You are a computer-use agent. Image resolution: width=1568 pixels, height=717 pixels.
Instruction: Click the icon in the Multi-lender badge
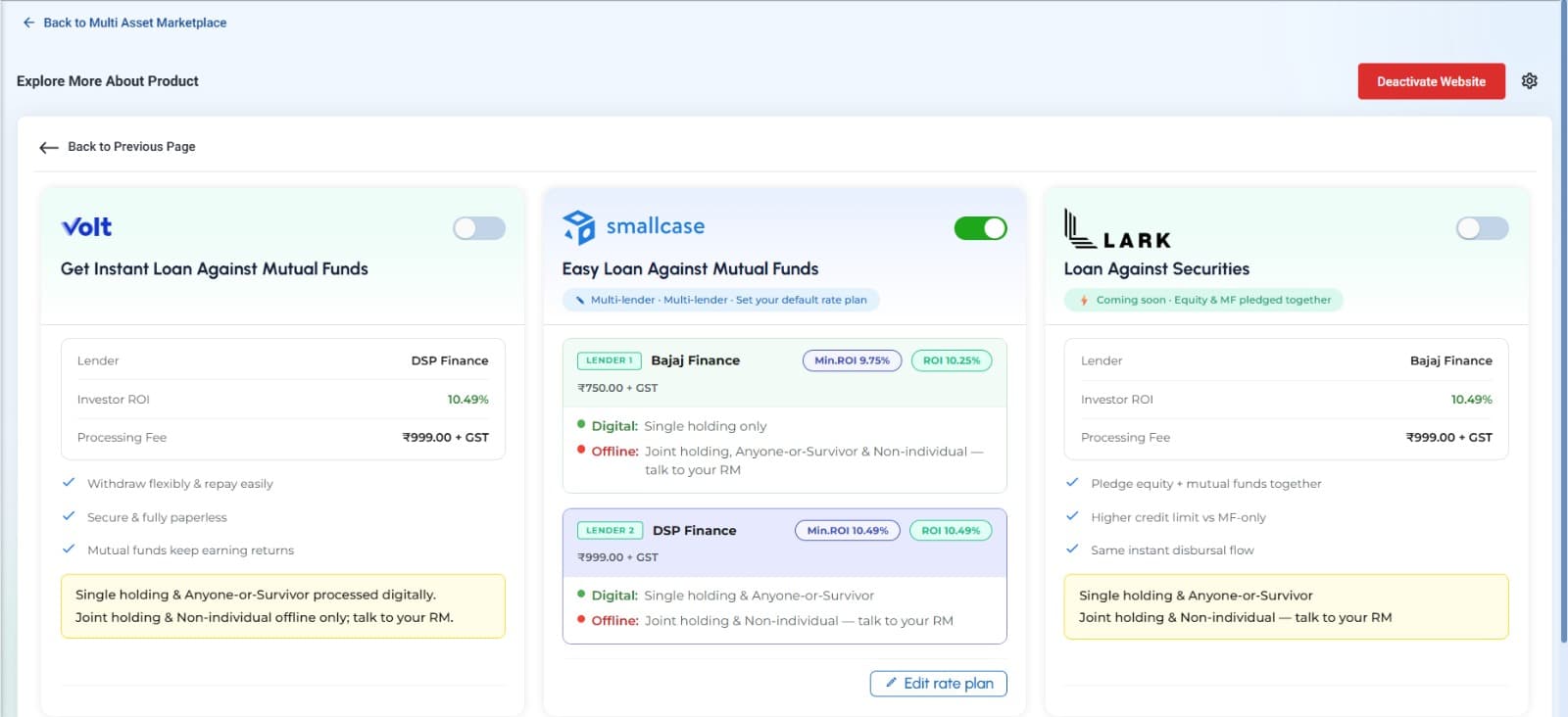580,300
